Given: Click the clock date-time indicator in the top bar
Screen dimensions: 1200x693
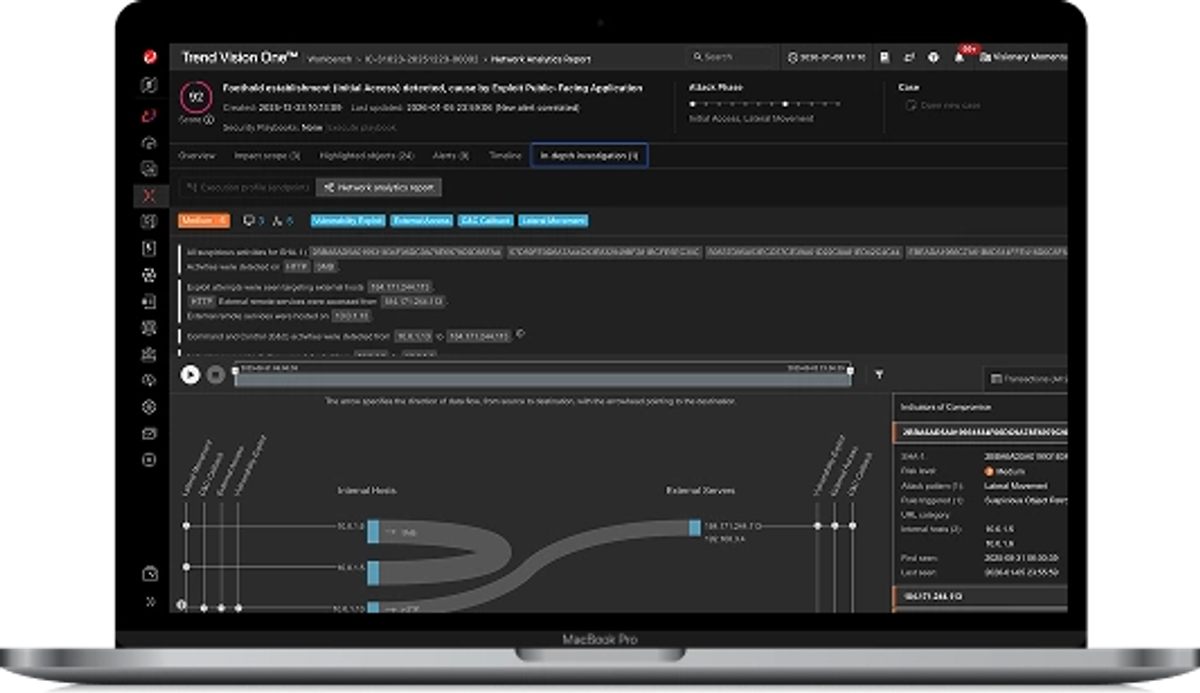Looking at the screenshot, I should pyautogui.click(x=826, y=58).
